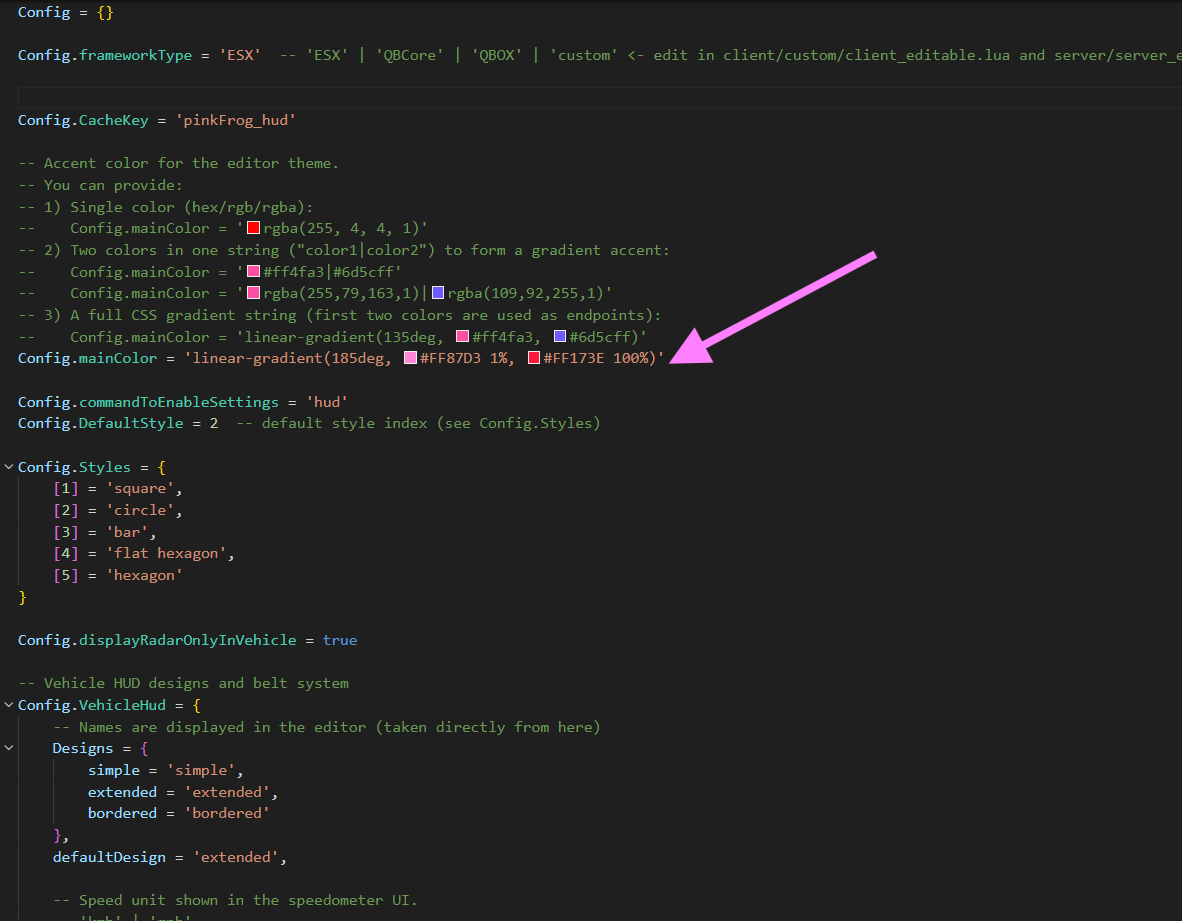This screenshot has height=921, width=1182.
Task: Open color picker for #FF87D3 swatch
Action: [410, 358]
